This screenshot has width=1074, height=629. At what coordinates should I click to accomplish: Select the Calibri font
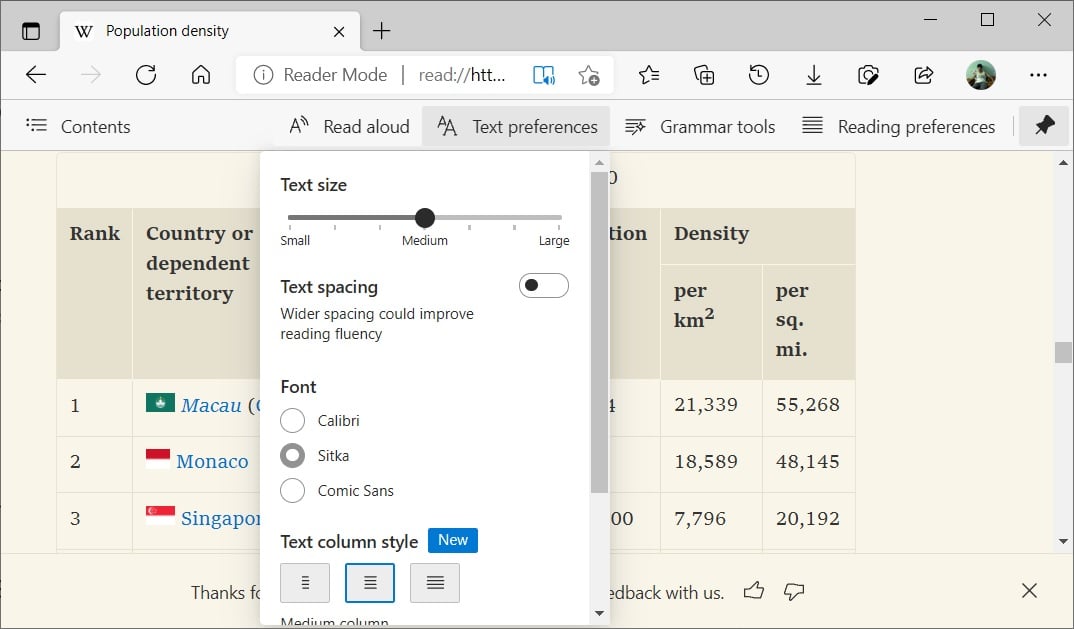[292, 420]
